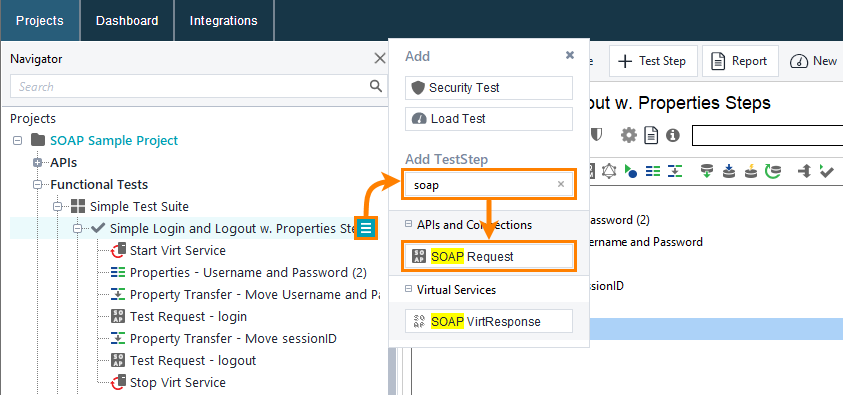Click the checkmark run icon in toolbar
This screenshot has width=843, height=395.
[826, 171]
